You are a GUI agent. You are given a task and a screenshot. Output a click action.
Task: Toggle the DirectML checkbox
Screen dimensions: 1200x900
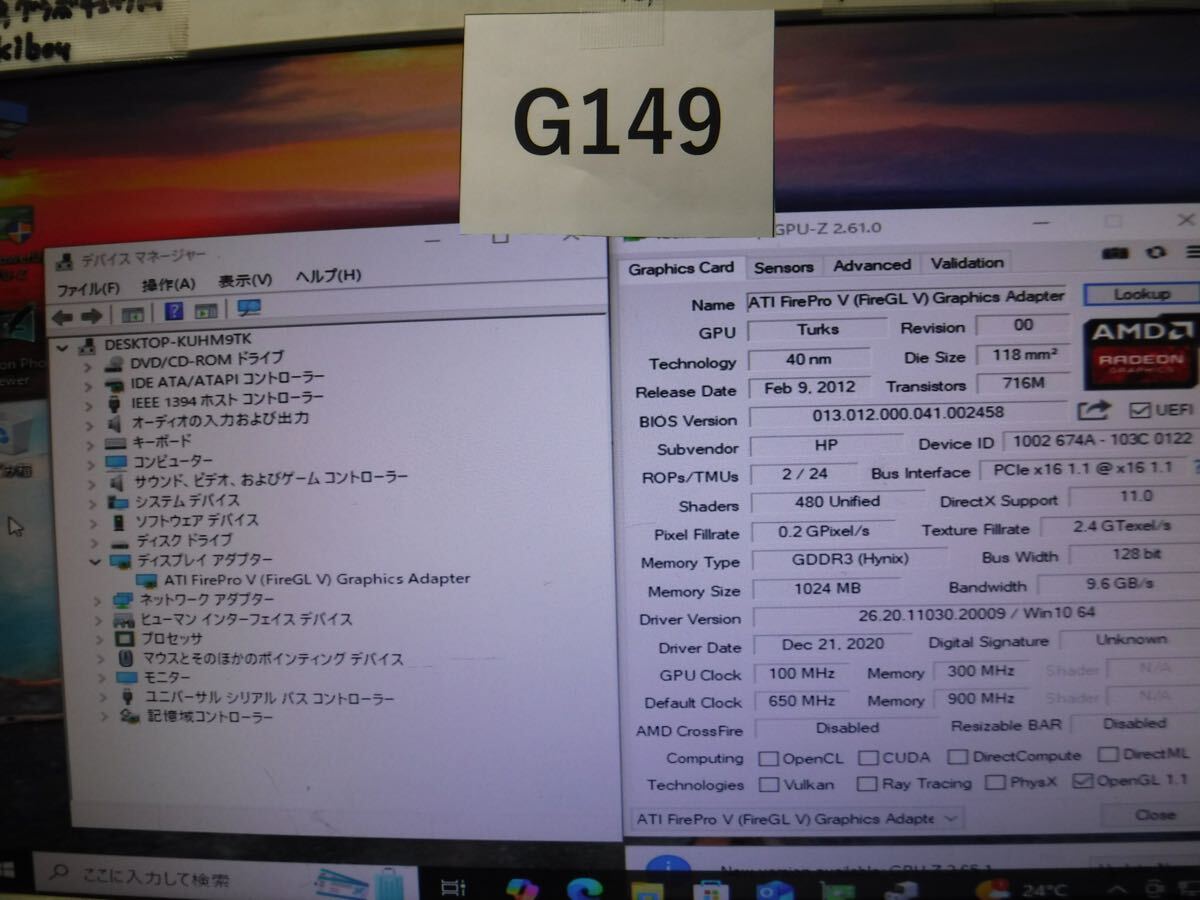[x=1108, y=754]
